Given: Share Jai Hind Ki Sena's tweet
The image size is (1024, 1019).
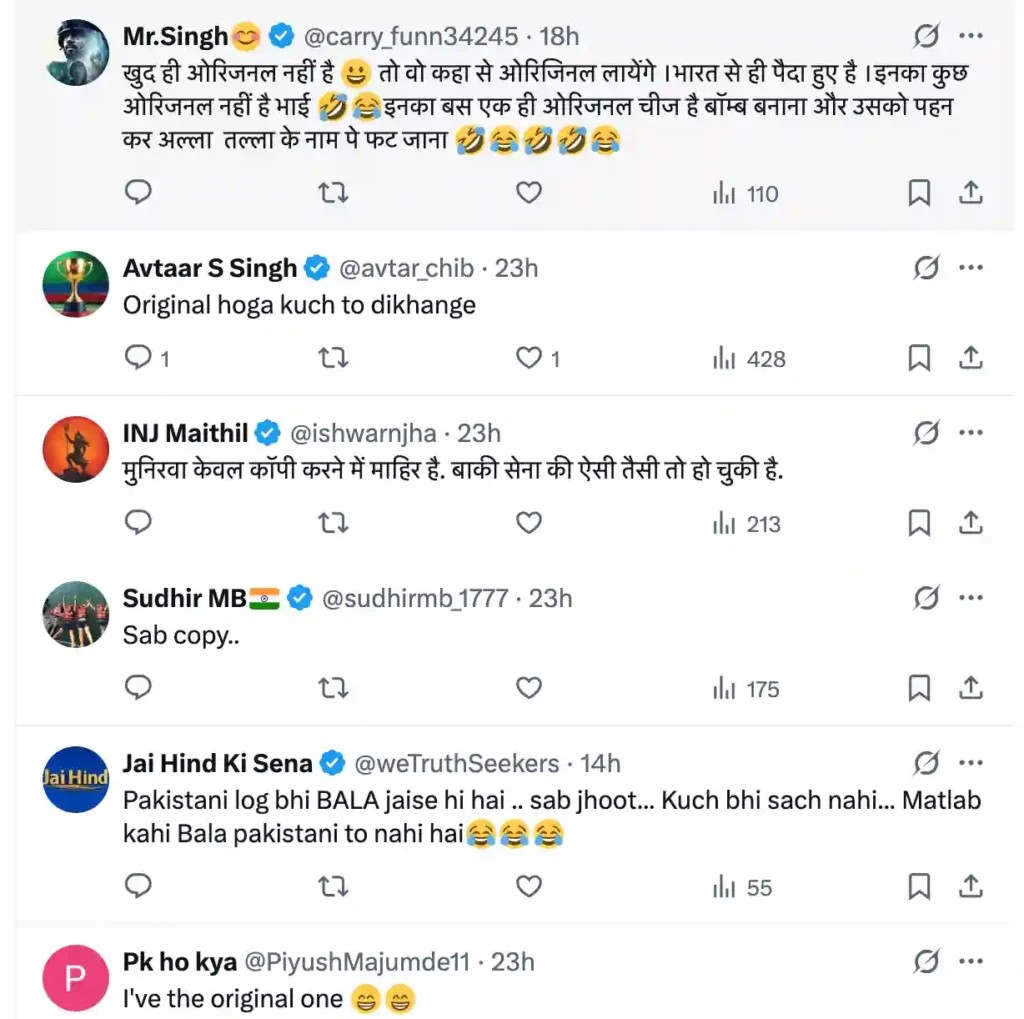Looking at the screenshot, I should [970, 887].
